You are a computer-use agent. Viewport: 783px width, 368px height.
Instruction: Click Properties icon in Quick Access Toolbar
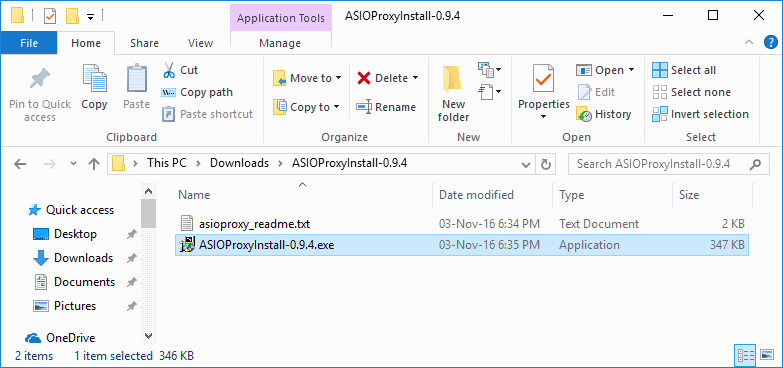50,17
